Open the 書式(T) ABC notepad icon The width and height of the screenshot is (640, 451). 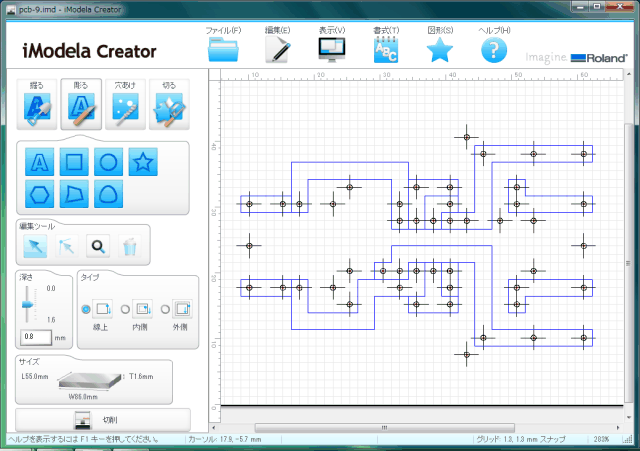point(386,50)
